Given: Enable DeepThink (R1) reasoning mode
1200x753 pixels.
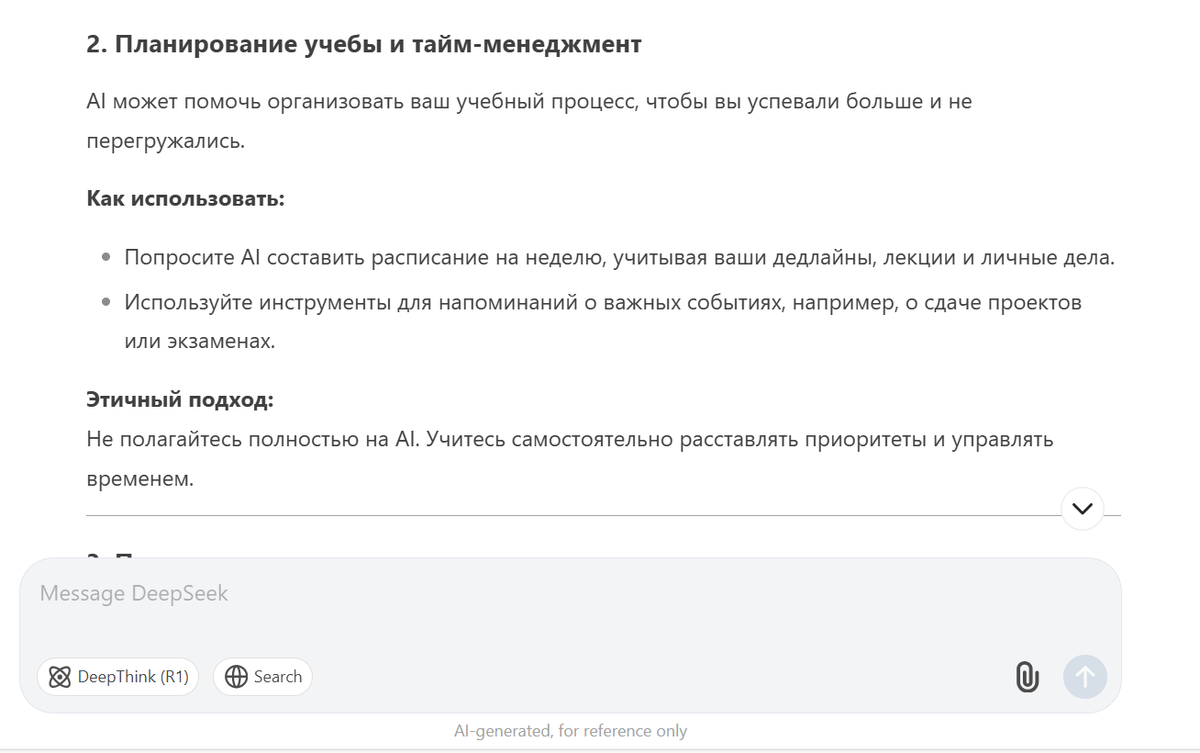Looking at the screenshot, I should coord(119,677).
